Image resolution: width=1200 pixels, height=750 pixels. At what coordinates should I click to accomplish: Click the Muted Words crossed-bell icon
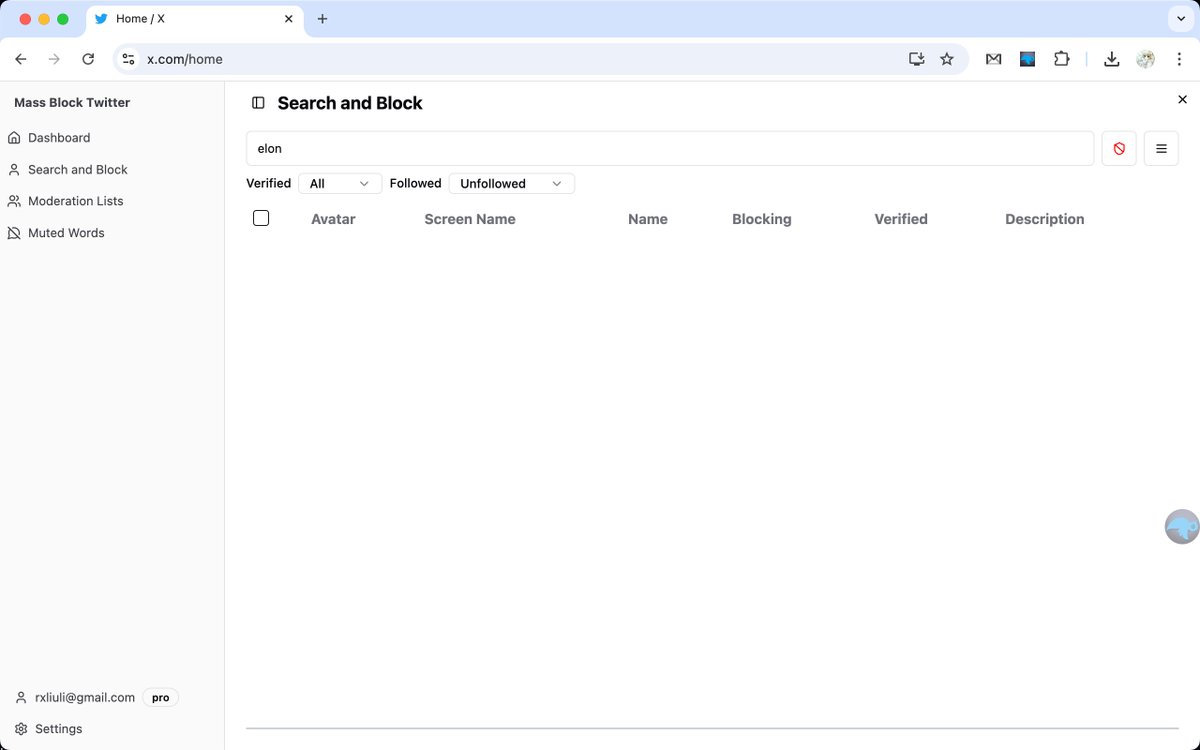(x=14, y=233)
